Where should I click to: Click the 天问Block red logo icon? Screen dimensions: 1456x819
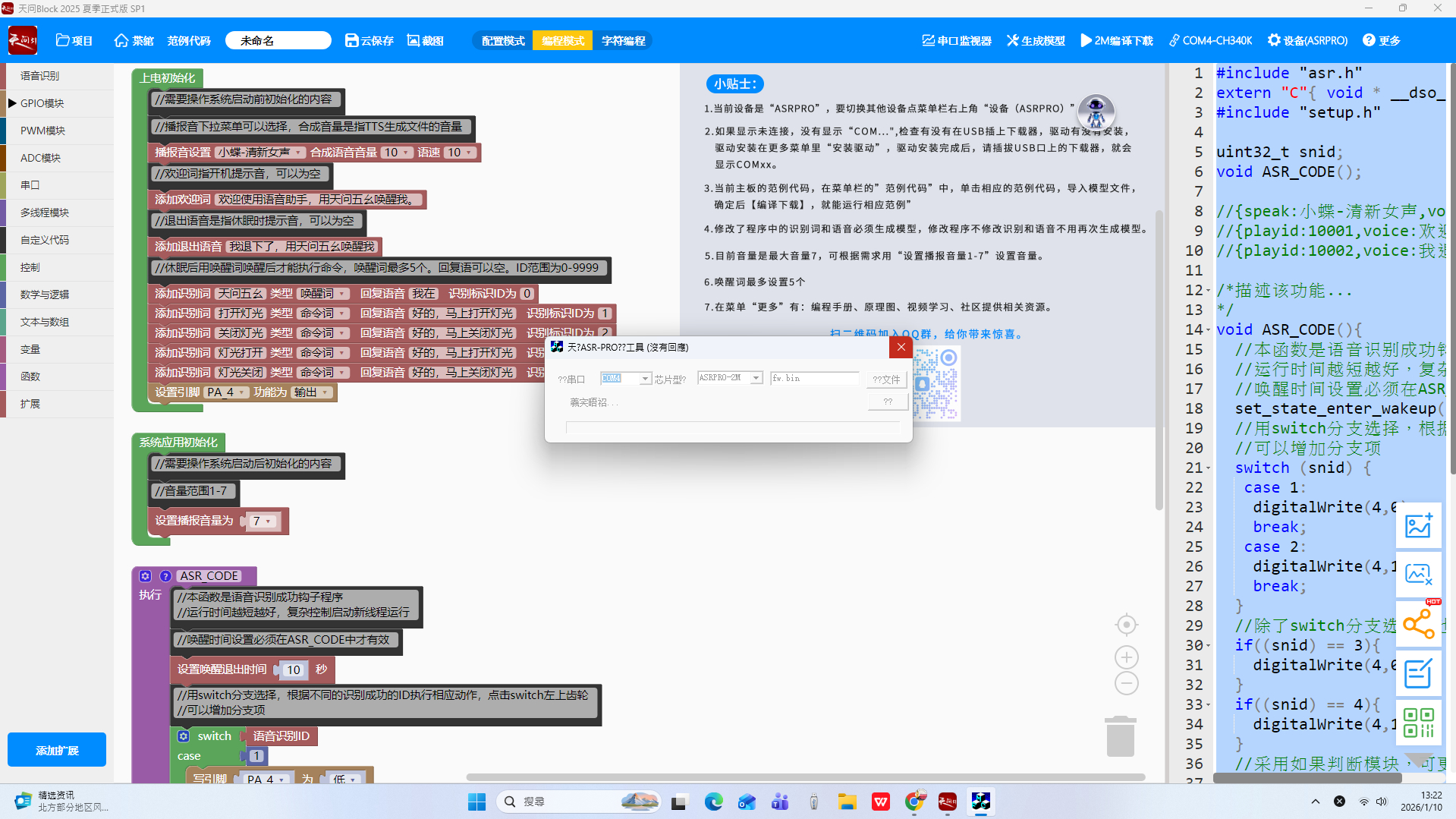[23, 40]
